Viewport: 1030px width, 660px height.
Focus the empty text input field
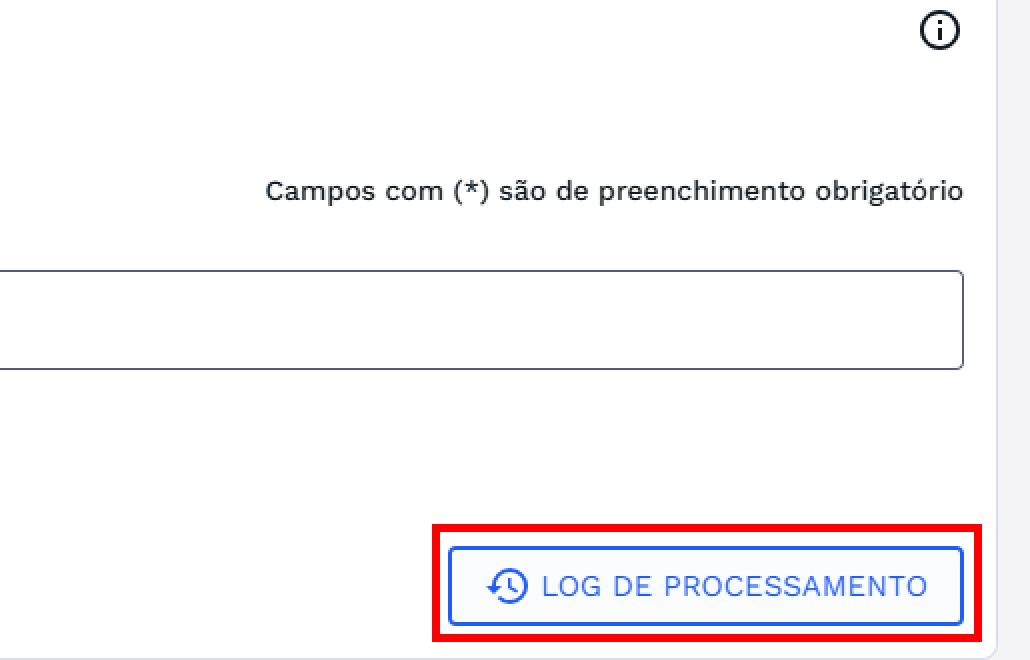click(x=480, y=320)
